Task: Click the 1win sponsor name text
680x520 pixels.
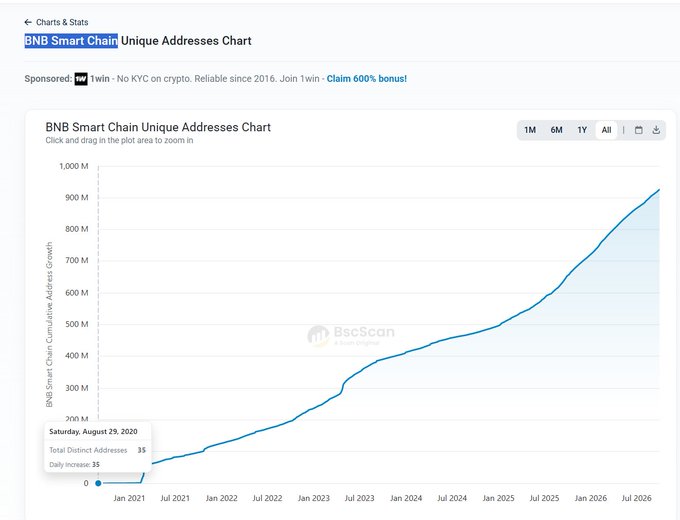Action: (x=100, y=79)
